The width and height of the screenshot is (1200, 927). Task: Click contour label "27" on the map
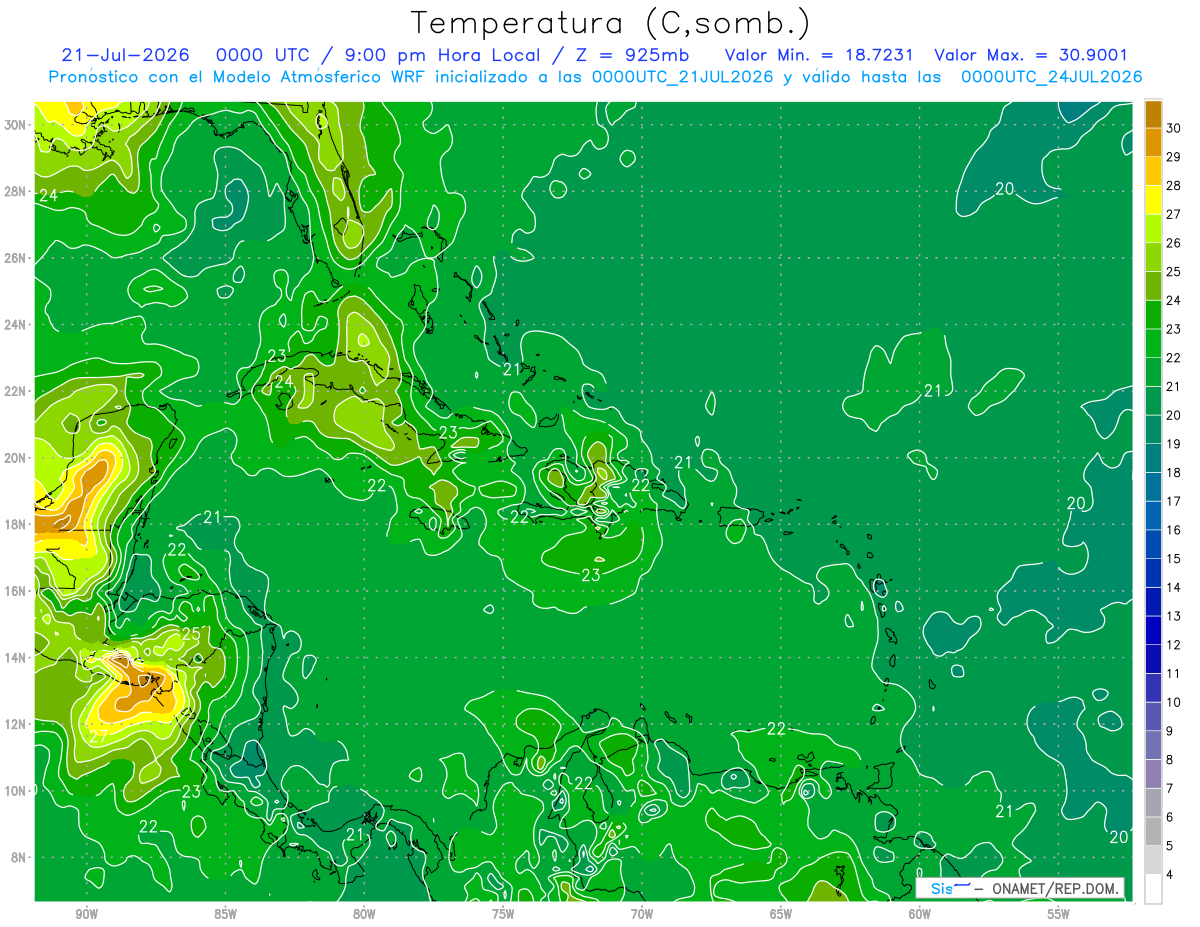[x=98, y=736]
